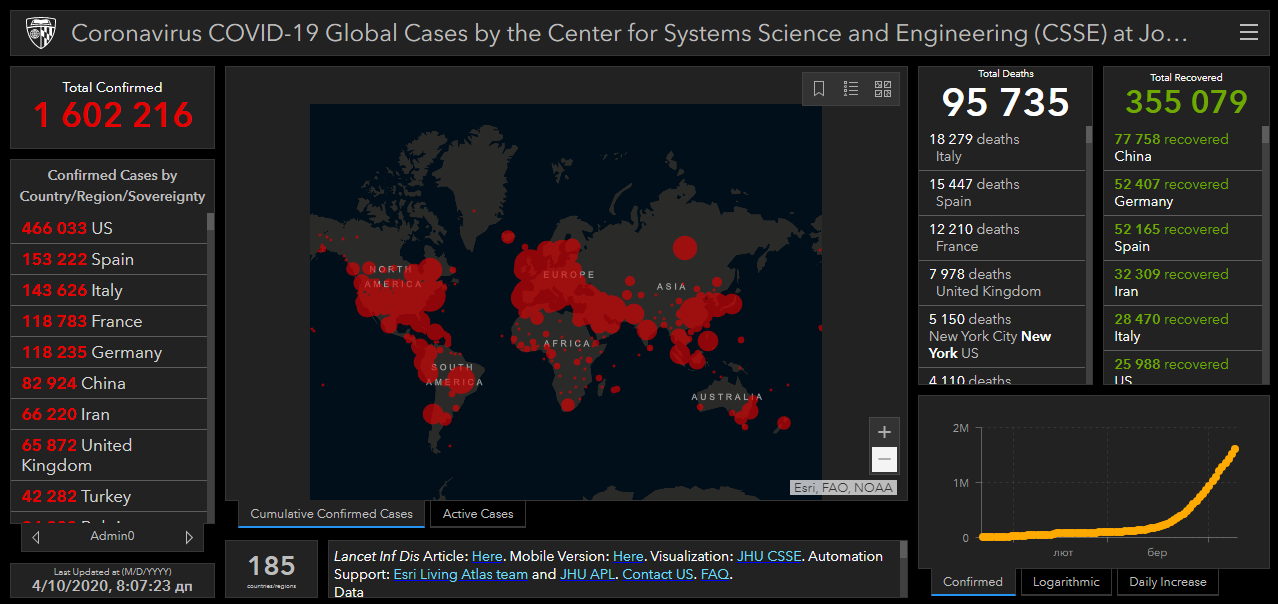Open the Mobile Version 'Here' link

(x=628, y=556)
